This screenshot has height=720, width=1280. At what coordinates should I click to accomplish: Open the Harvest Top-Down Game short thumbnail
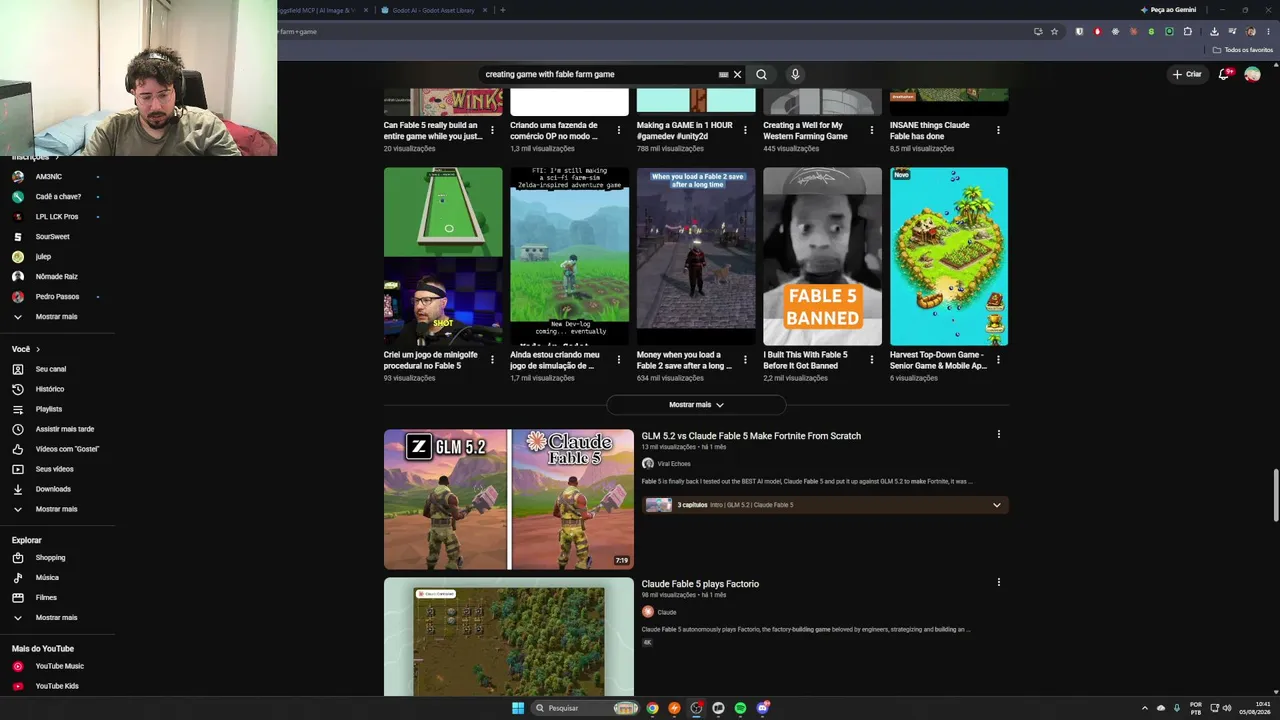pyautogui.click(x=949, y=256)
